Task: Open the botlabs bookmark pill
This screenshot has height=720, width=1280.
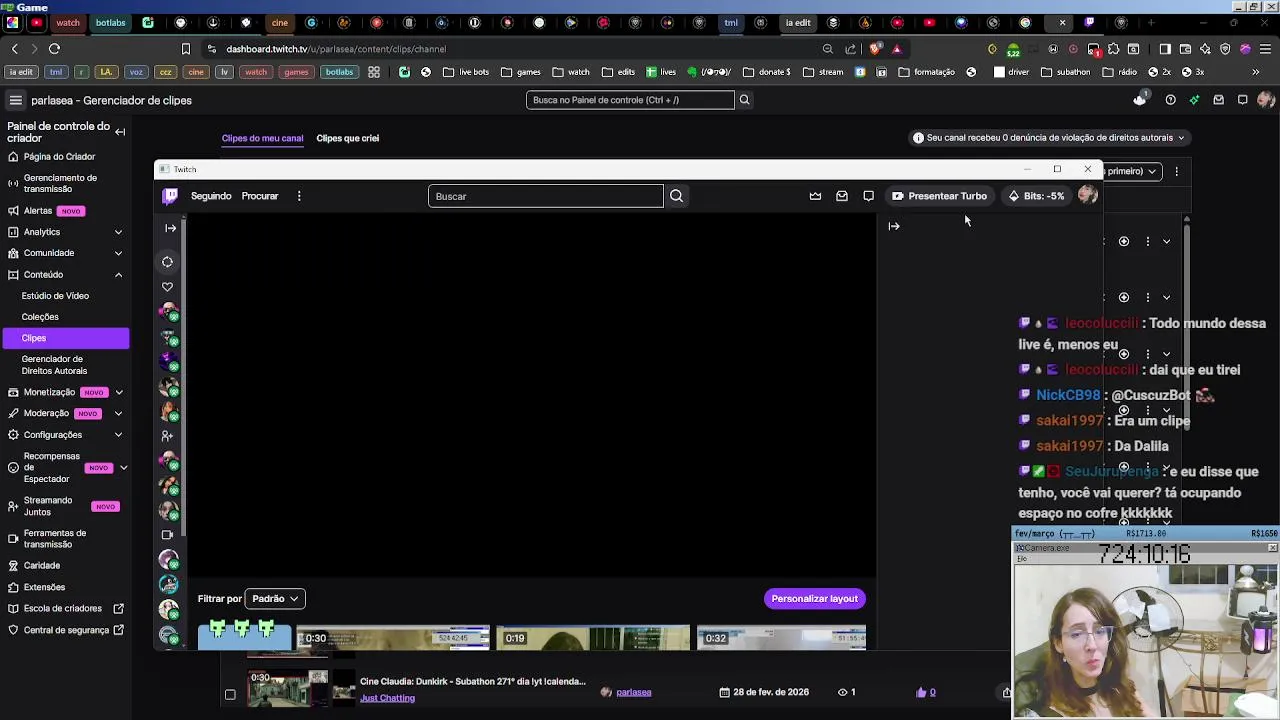Action: [339, 72]
